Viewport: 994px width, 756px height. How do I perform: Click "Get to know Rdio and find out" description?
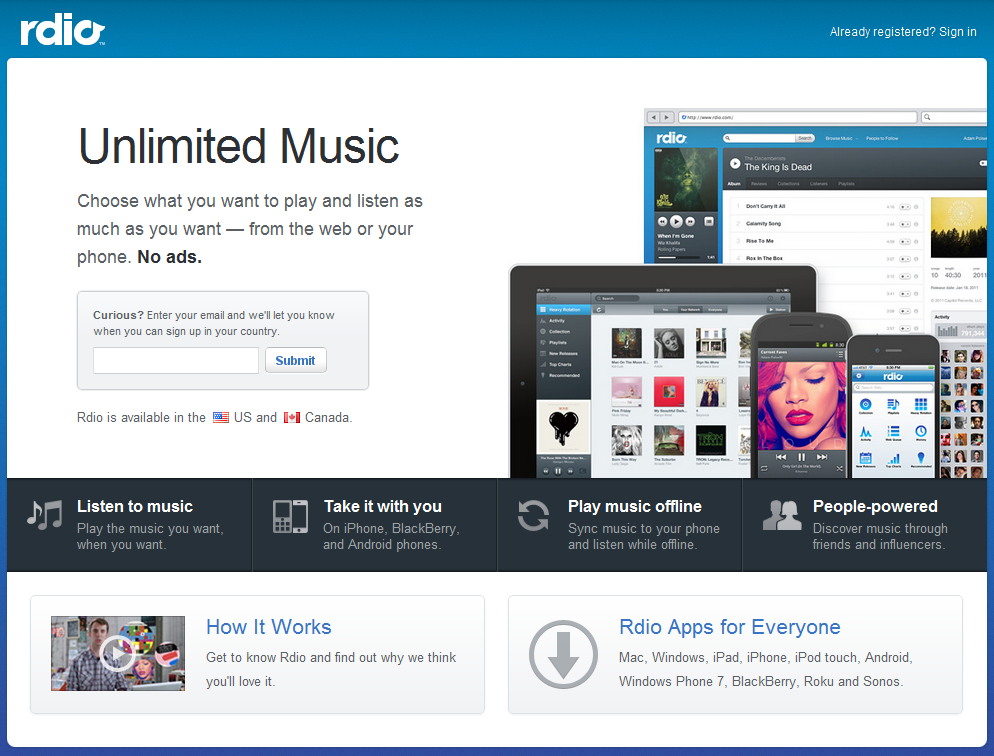point(331,669)
